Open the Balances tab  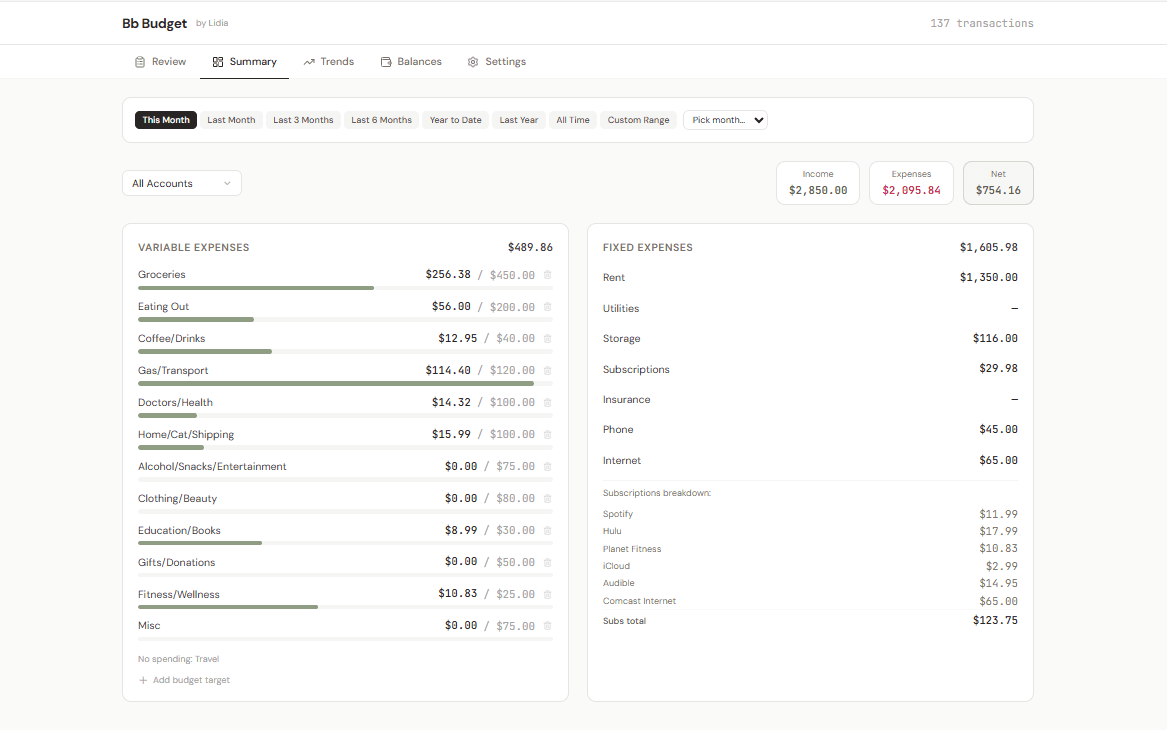coord(411,62)
